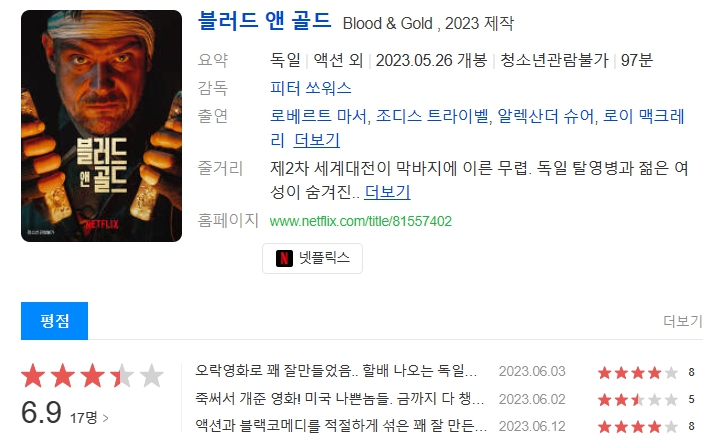Click stars of the 2023.06.02 review
The image size is (720, 443).
click(638, 399)
